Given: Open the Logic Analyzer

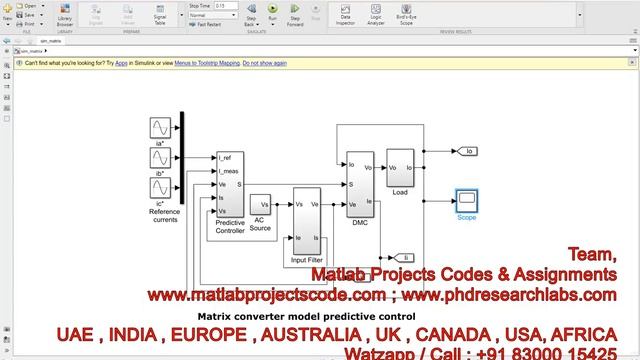Looking at the screenshot, I should pyautogui.click(x=376, y=15).
